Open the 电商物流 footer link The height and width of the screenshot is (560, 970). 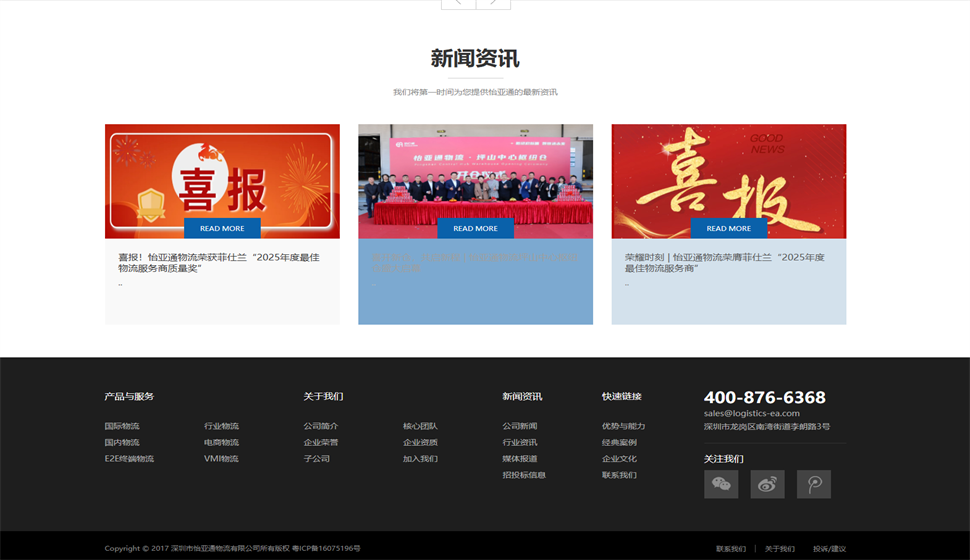tap(221, 442)
